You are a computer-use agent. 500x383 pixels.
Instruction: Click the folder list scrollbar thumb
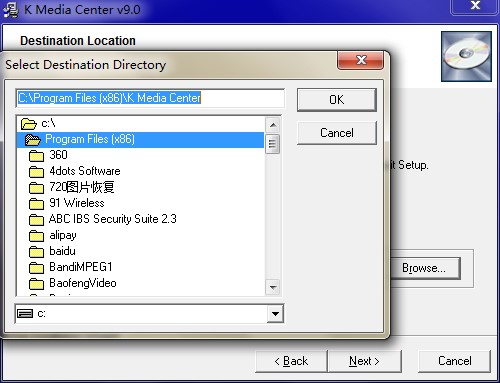click(x=273, y=144)
